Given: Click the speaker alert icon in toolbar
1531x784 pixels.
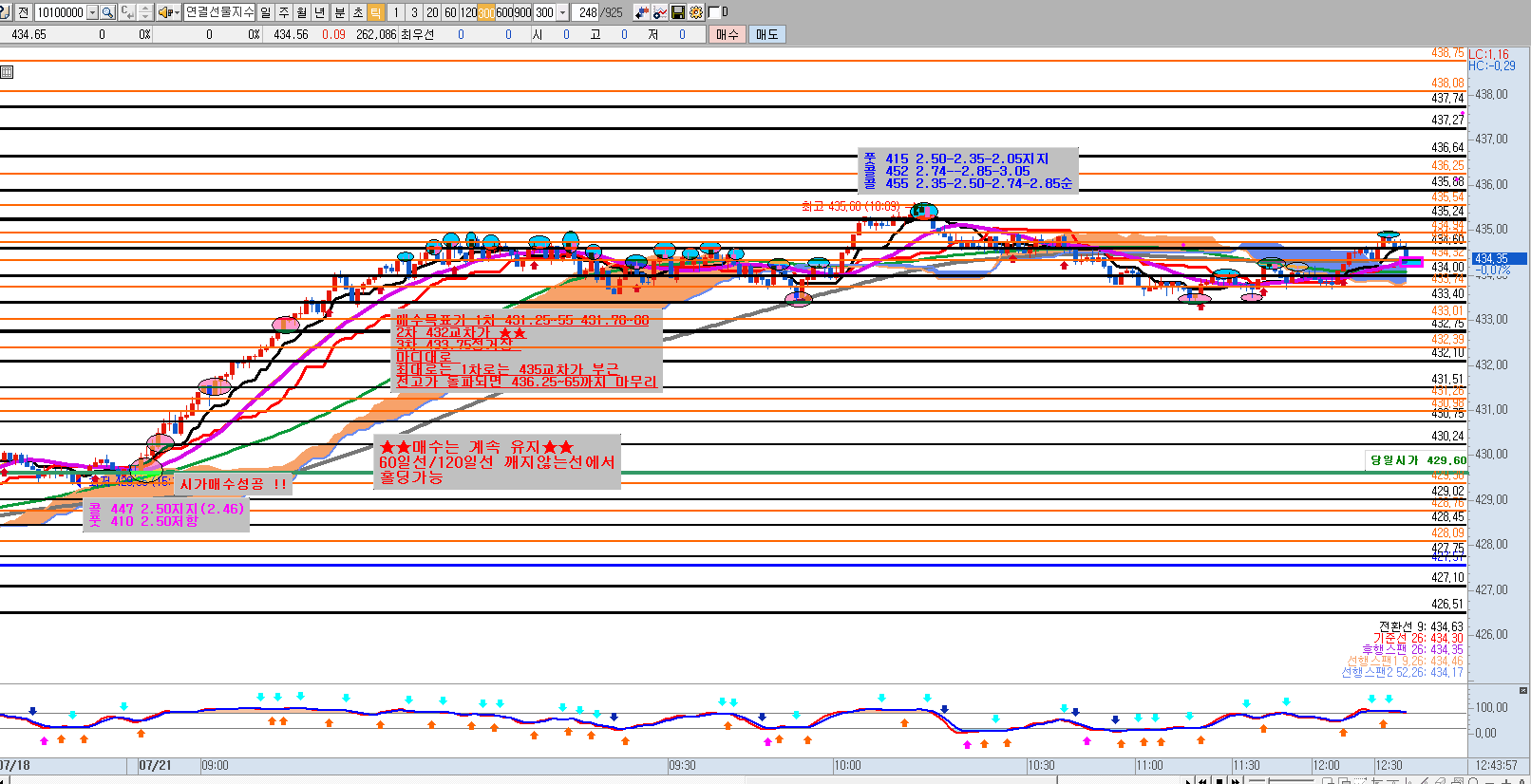Looking at the screenshot, I should (164, 12).
